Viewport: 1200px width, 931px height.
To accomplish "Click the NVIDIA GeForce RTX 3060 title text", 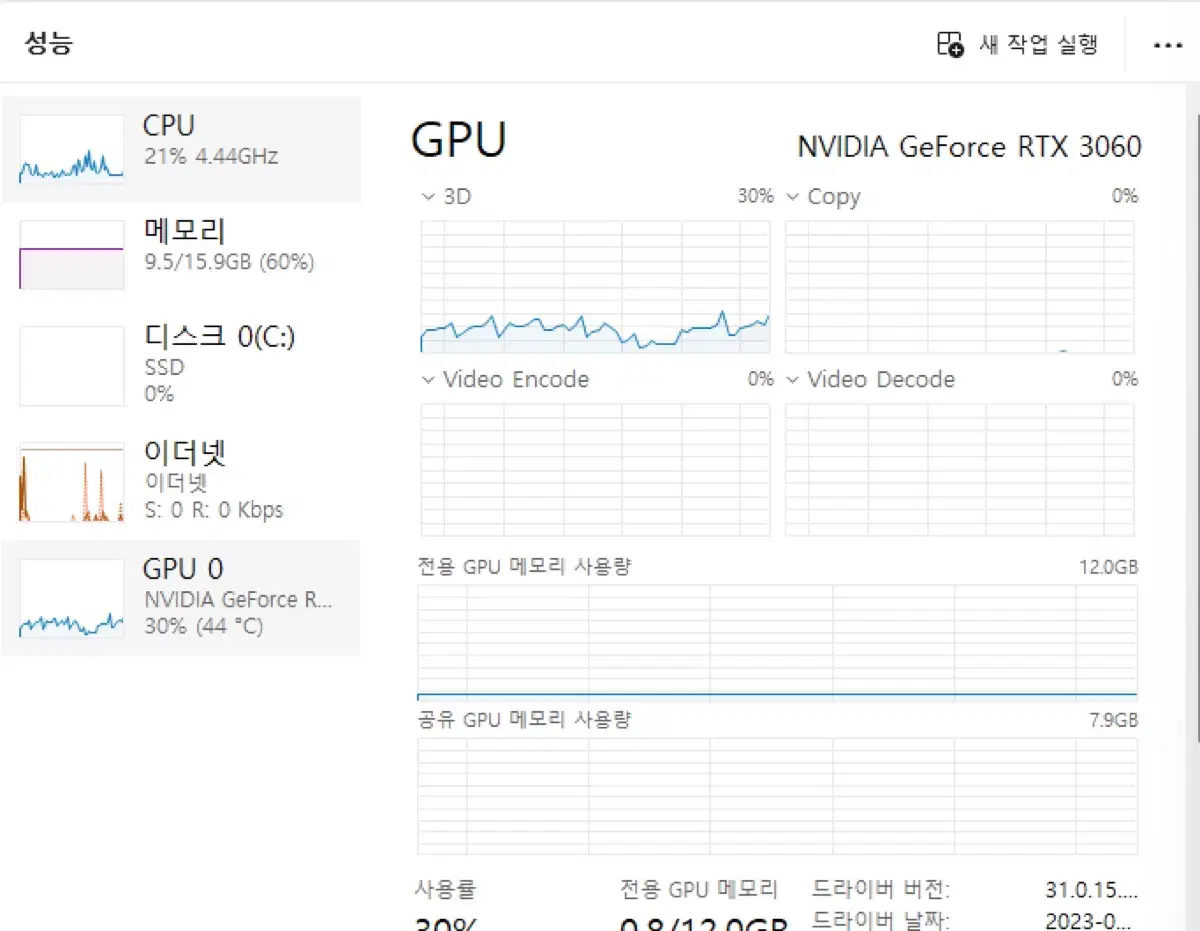I will pos(969,147).
